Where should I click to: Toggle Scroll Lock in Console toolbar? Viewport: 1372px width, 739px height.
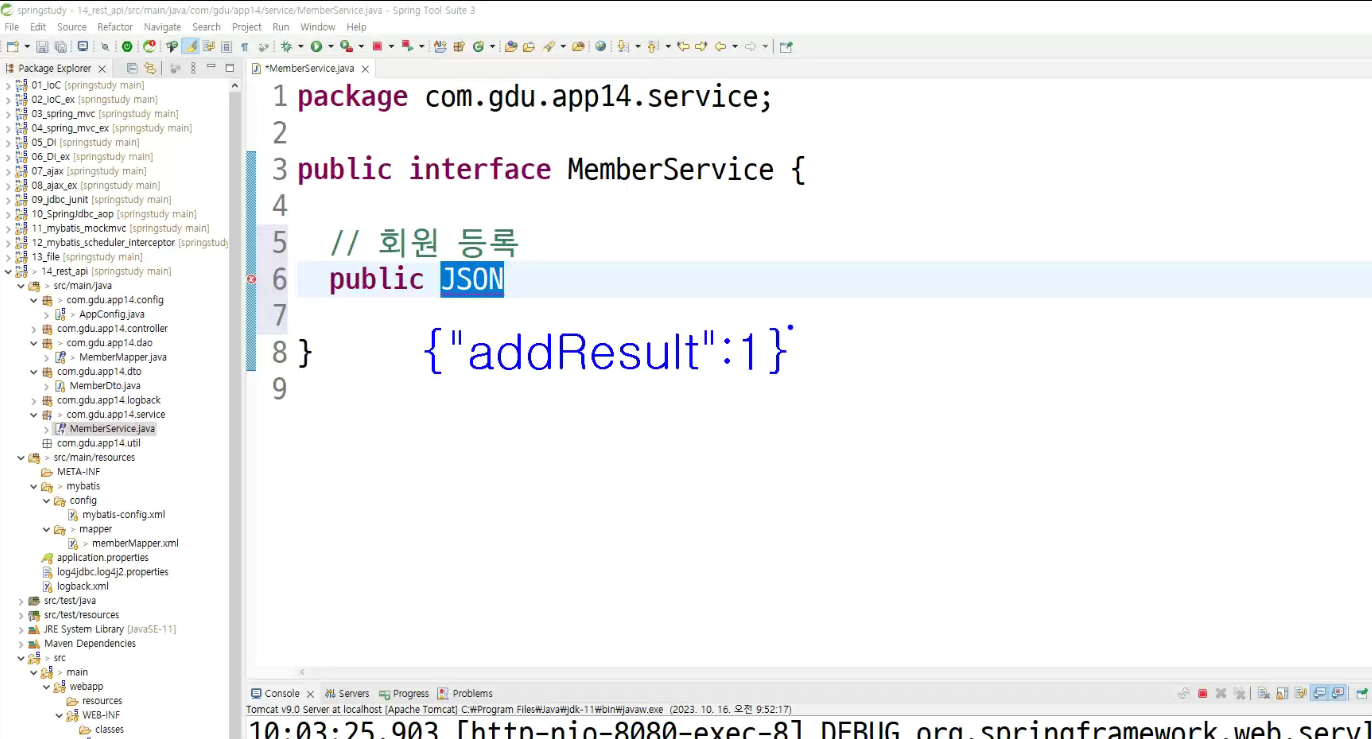point(1281,693)
